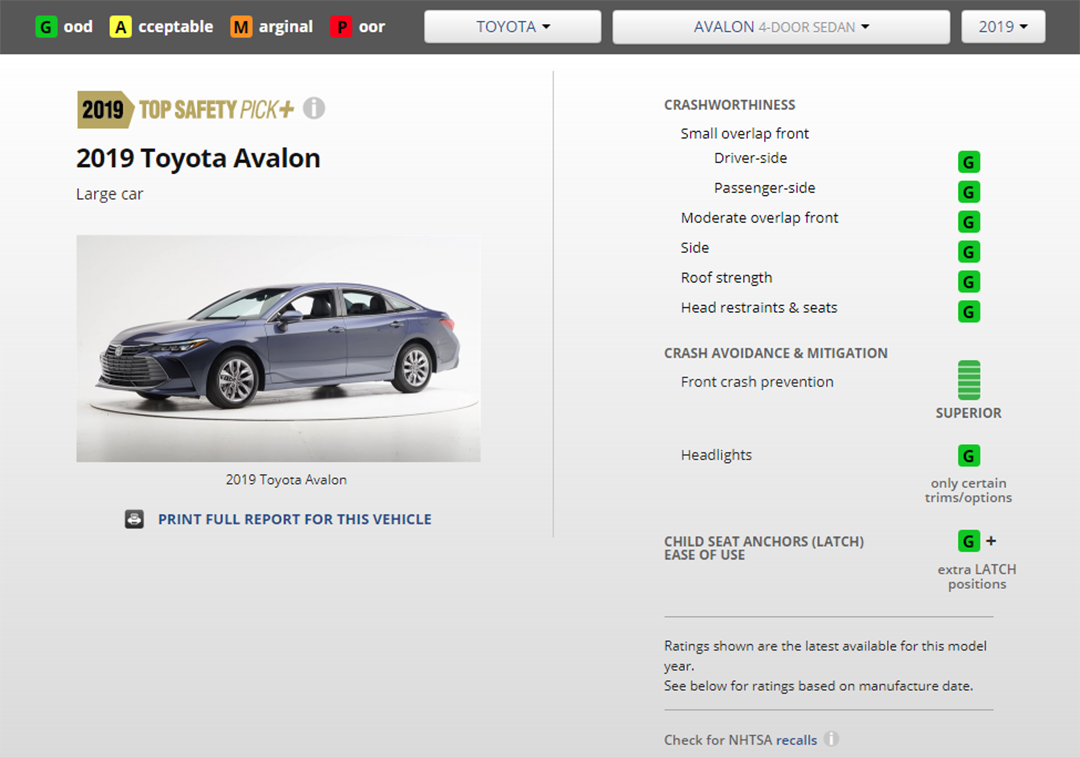The image size is (1080, 757).
Task: Click the Superior front crash prevention icon
Action: 968,381
